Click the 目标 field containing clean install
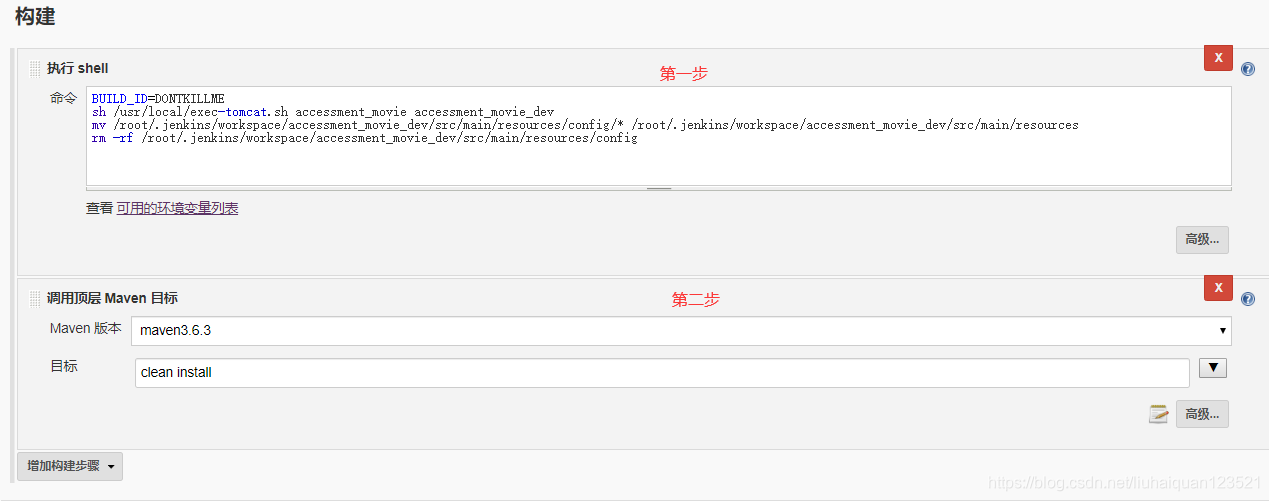Viewport: 1269px width, 501px height. pyautogui.click(x=662, y=373)
